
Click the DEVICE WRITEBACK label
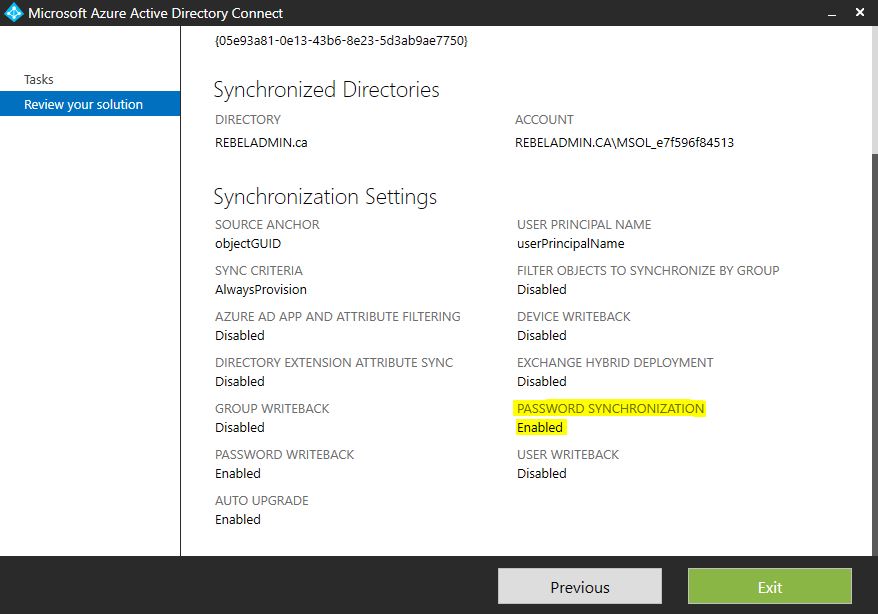(573, 316)
